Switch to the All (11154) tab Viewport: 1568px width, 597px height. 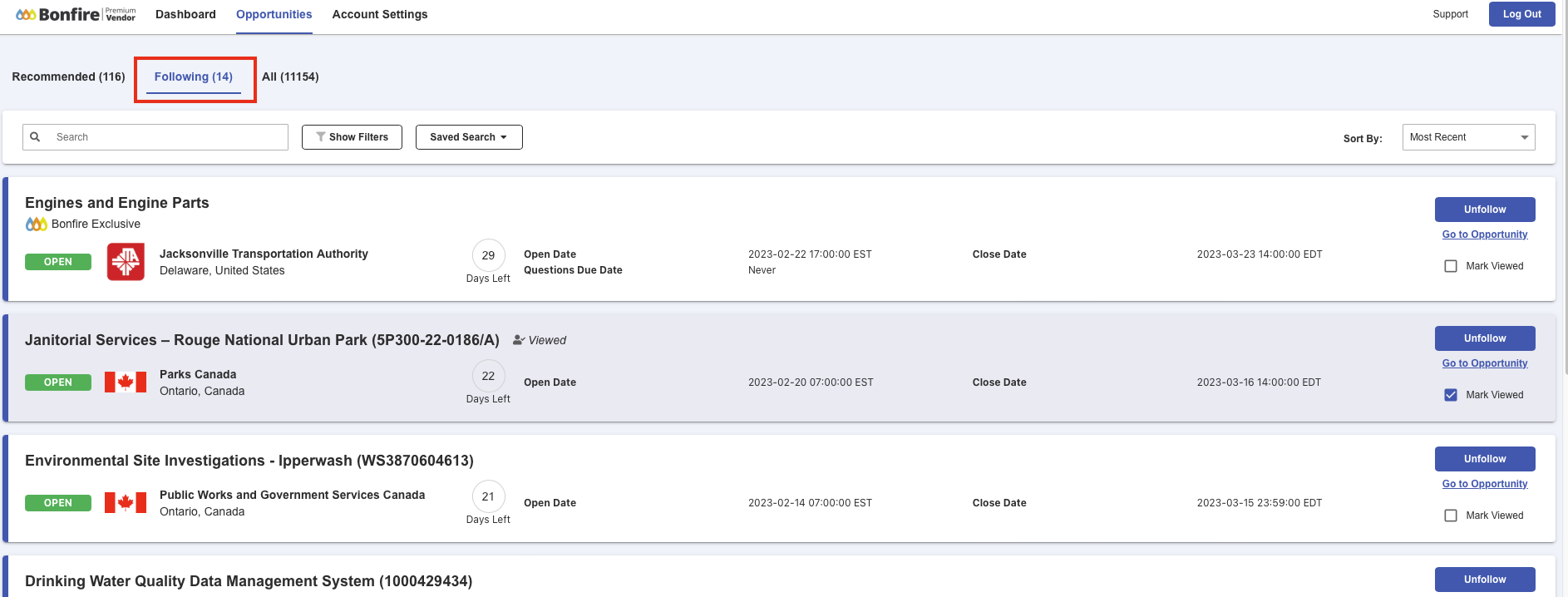pyautogui.click(x=290, y=76)
